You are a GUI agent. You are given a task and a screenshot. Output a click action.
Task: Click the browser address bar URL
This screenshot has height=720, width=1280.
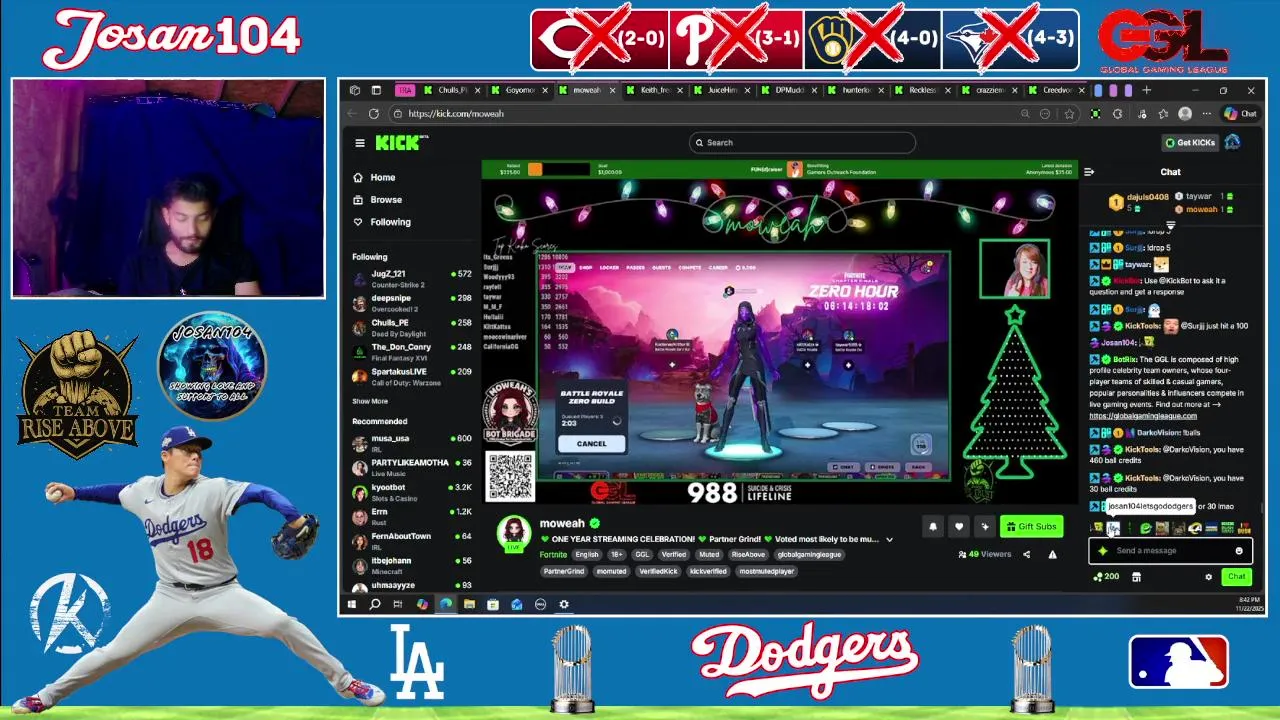pos(456,114)
